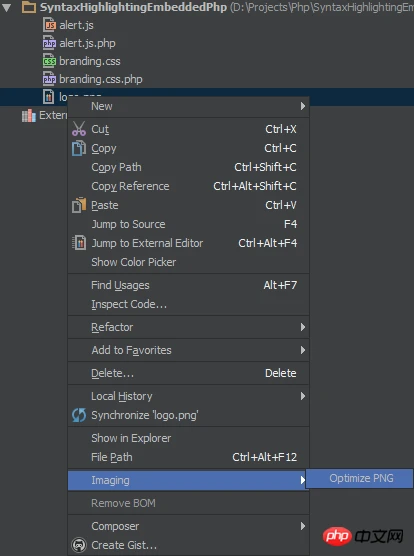Click the Paste clipboard icon
This screenshot has width=414, height=556.
coord(79,205)
